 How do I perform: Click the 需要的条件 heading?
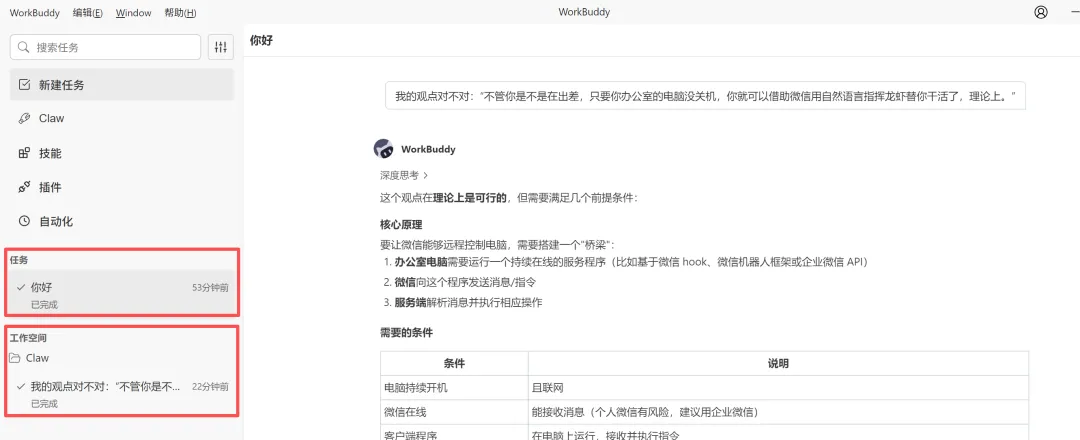point(406,333)
